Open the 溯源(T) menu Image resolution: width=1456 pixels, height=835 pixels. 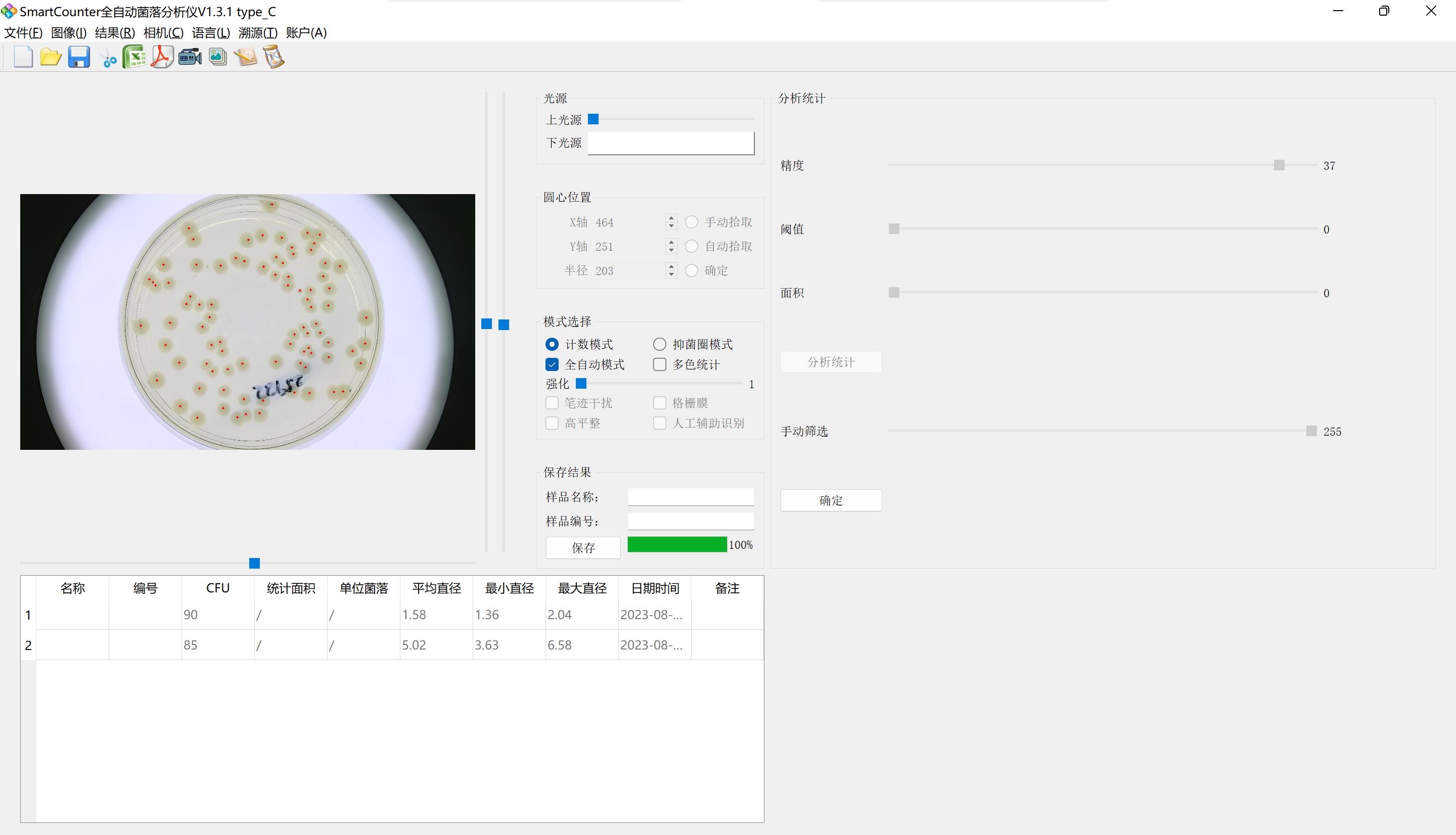257,33
